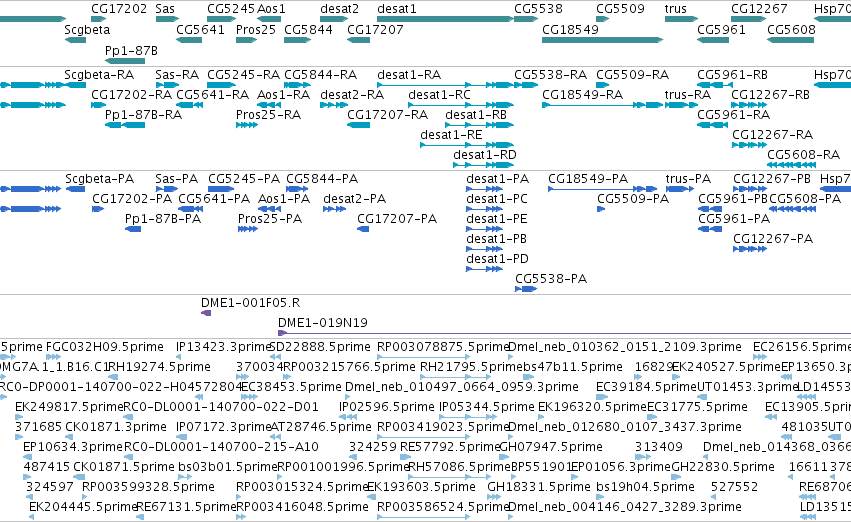The image size is (851, 522).
Task: Select the desat1-PE protein label
Action: click(x=497, y=219)
